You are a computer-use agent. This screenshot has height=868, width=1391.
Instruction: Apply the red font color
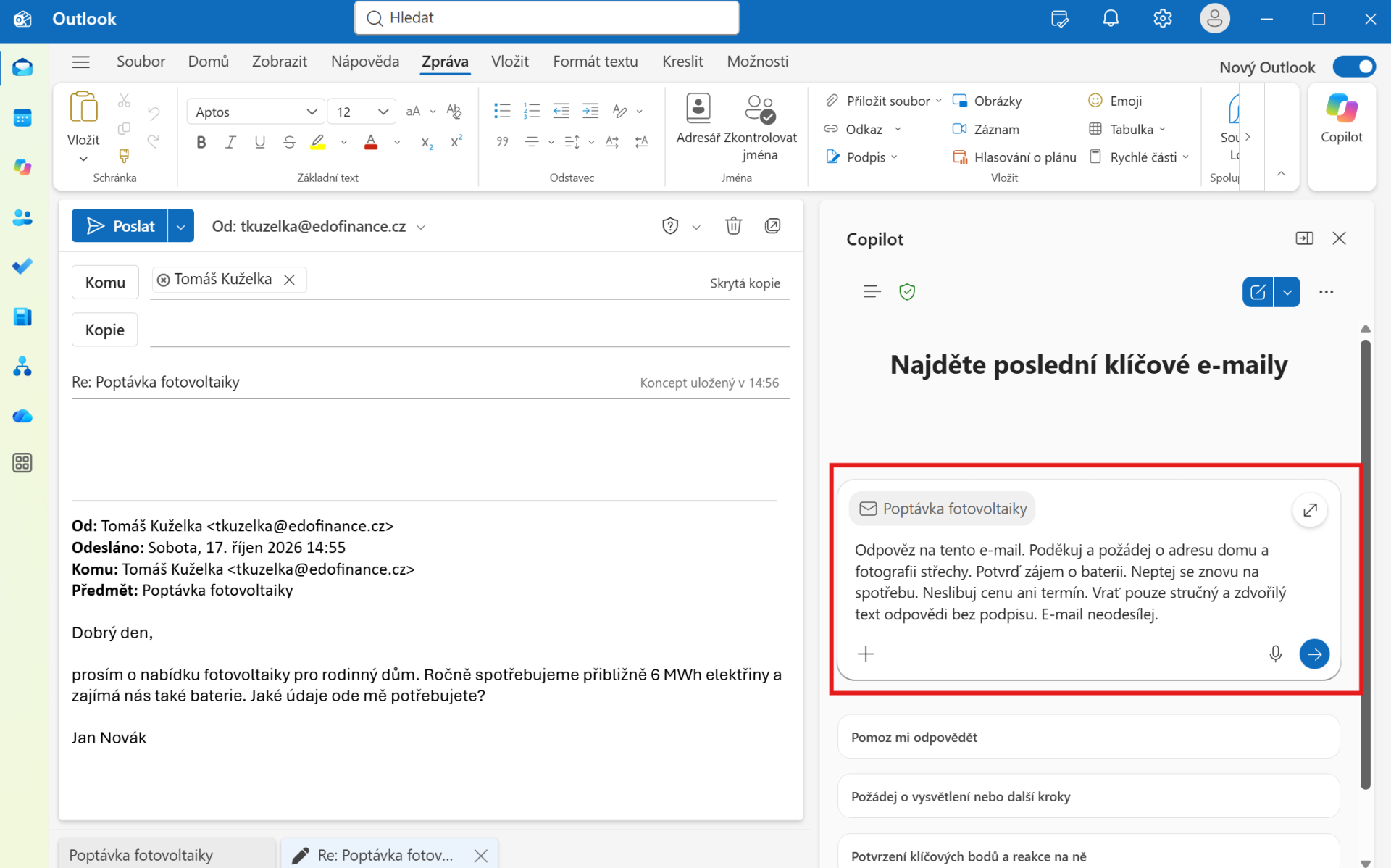371,142
